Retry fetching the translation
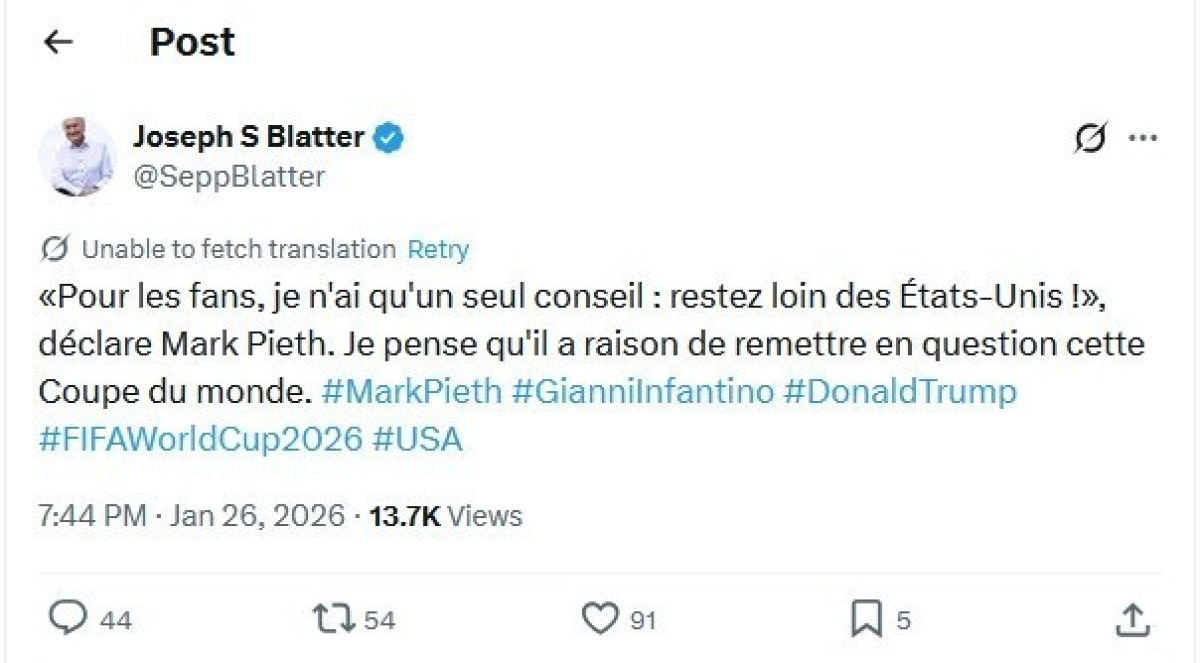Screen dimensions: 1200x663 coord(438,249)
